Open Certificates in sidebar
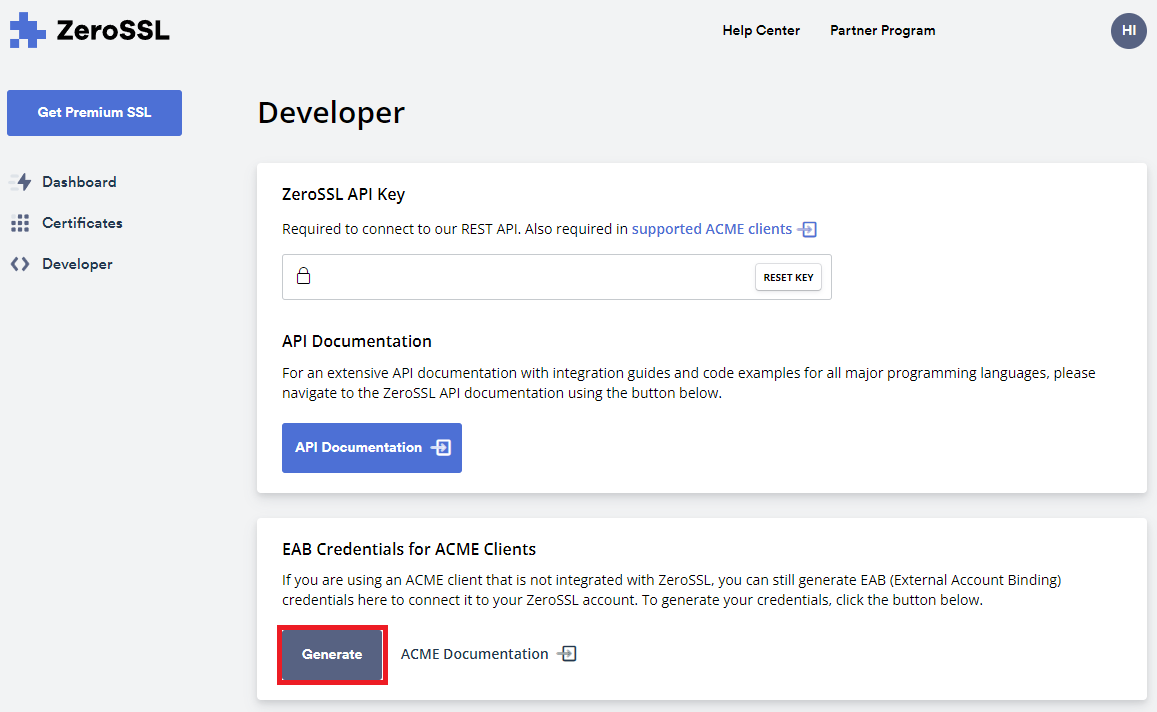Screen dimensions: 1157x712 point(82,223)
